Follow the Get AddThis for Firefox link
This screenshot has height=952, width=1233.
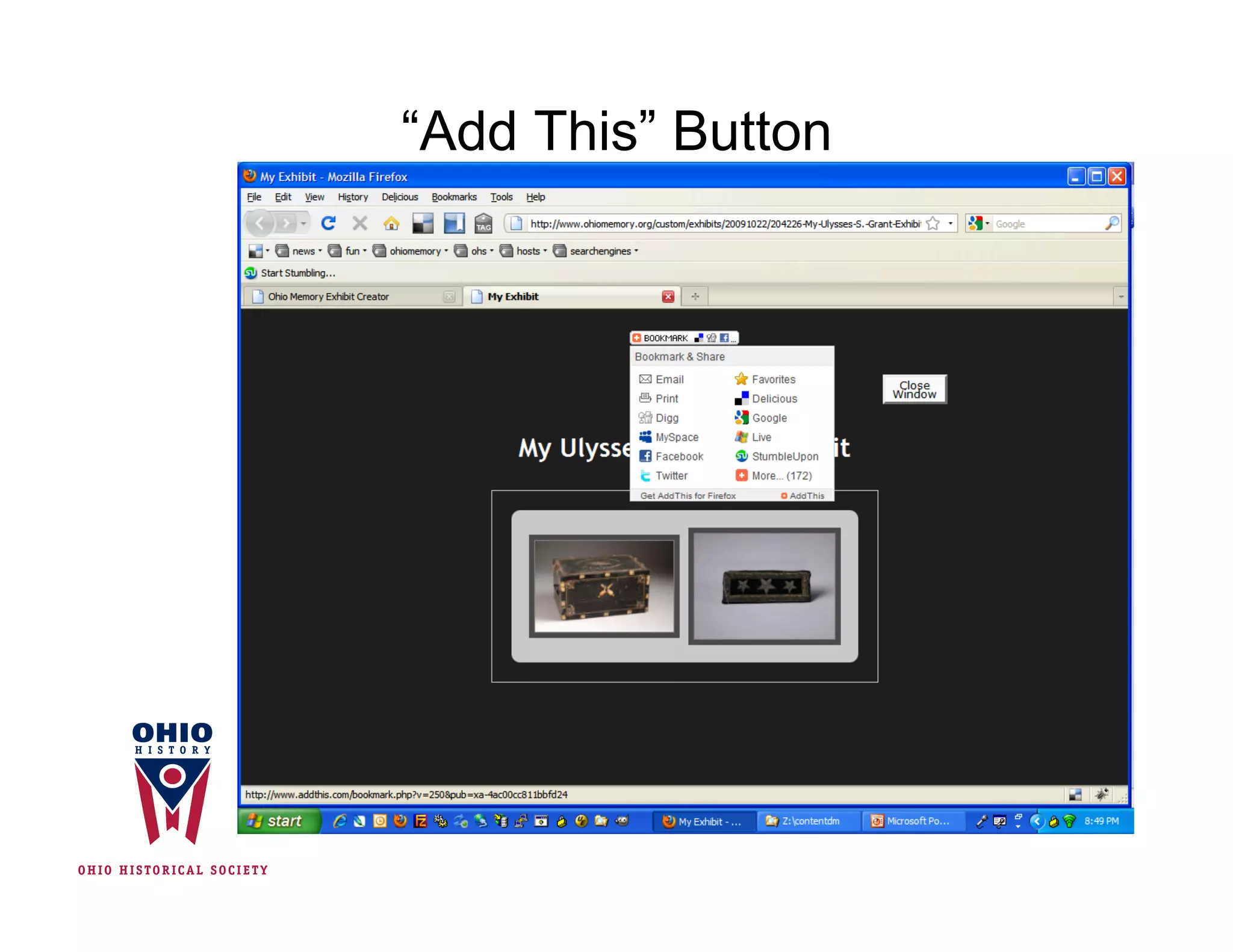click(688, 496)
